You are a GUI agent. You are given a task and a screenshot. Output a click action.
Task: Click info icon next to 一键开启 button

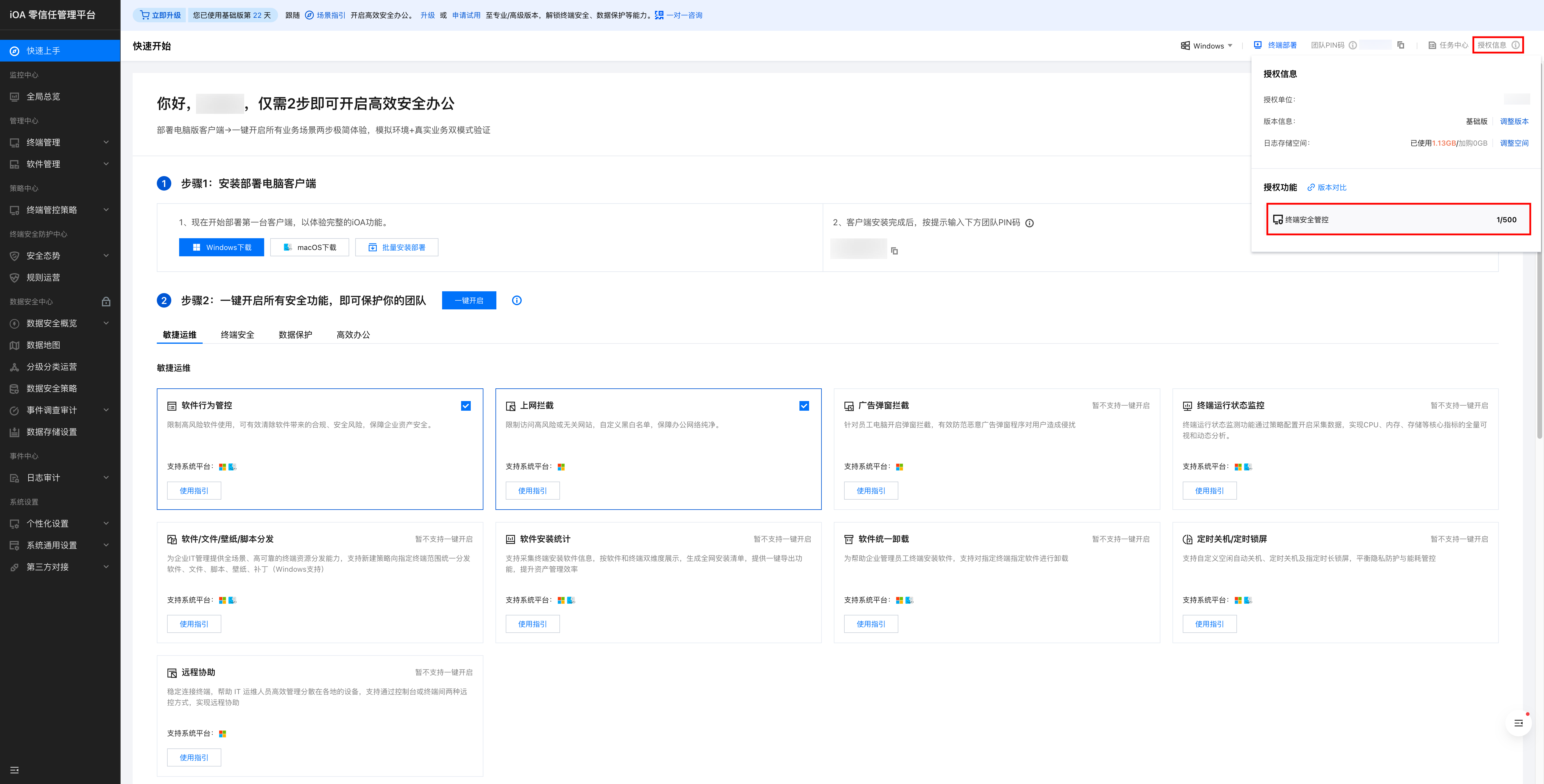pos(517,300)
